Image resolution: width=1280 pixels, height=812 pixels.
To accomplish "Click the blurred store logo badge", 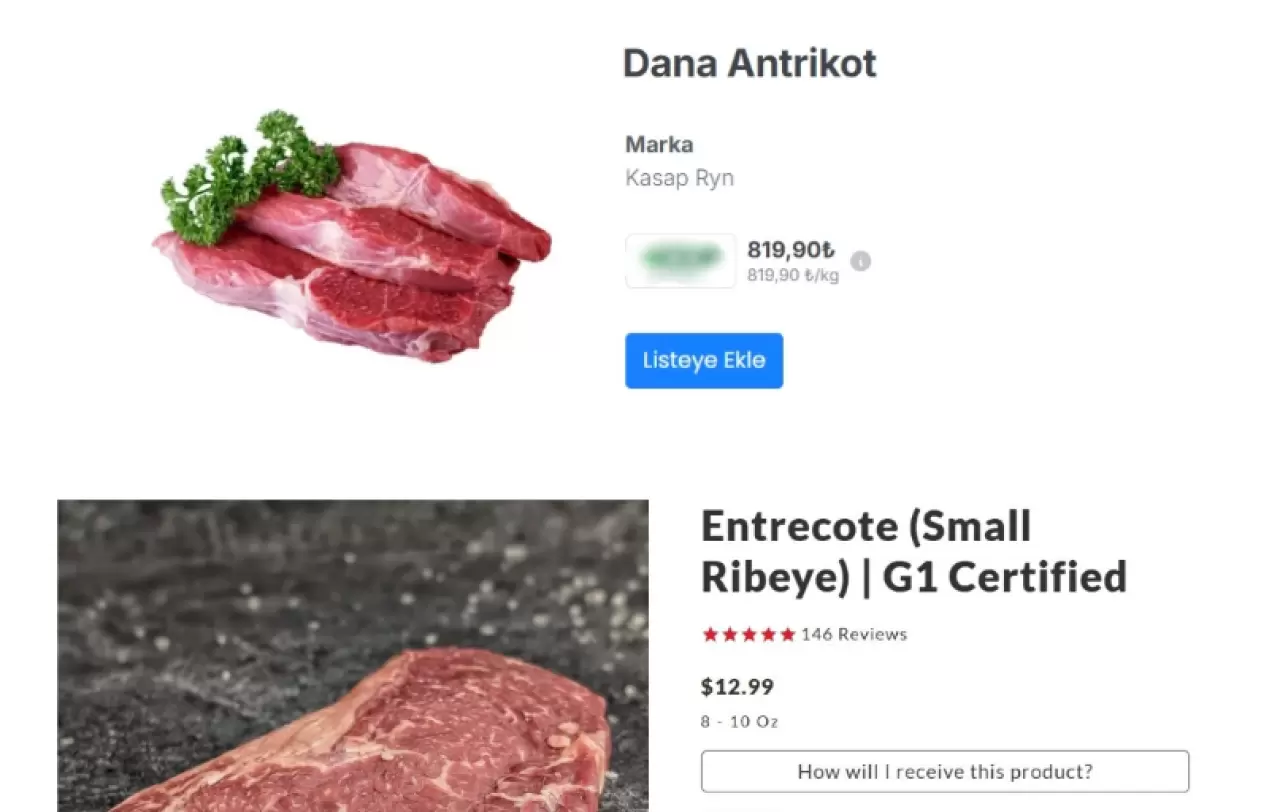I will pos(681,261).
